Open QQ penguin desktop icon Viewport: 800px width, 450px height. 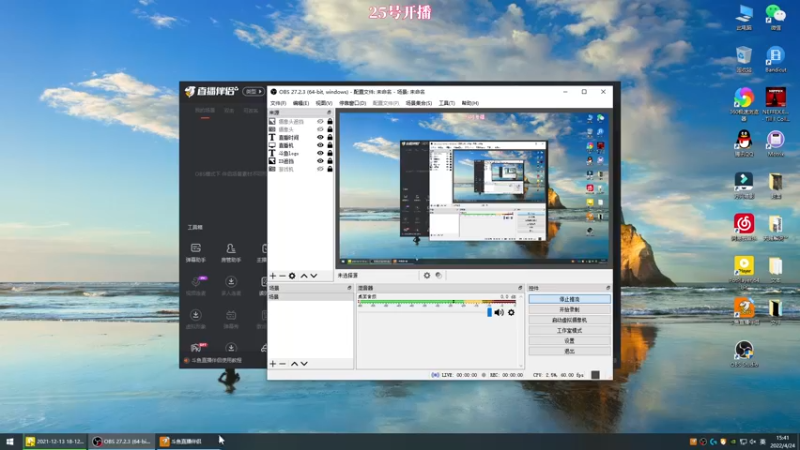[x=744, y=143]
